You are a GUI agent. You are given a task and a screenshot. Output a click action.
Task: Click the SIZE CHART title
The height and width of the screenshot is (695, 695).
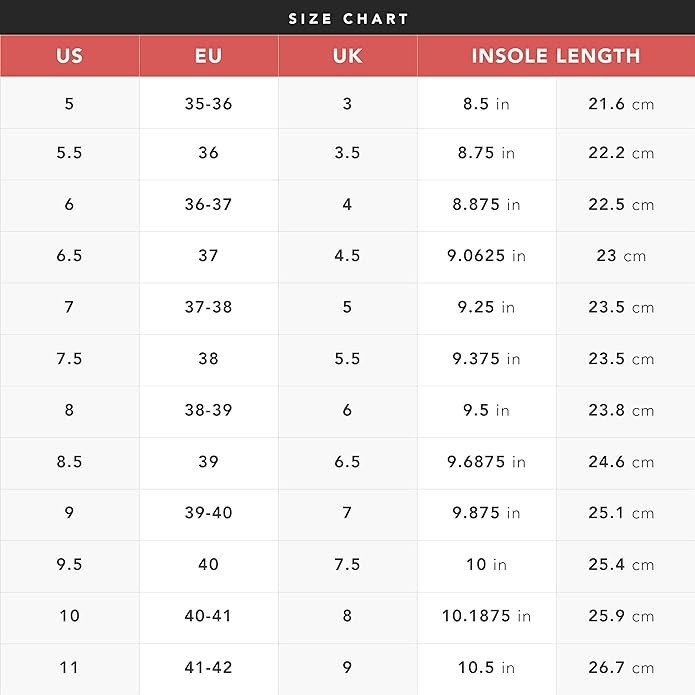point(348,19)
